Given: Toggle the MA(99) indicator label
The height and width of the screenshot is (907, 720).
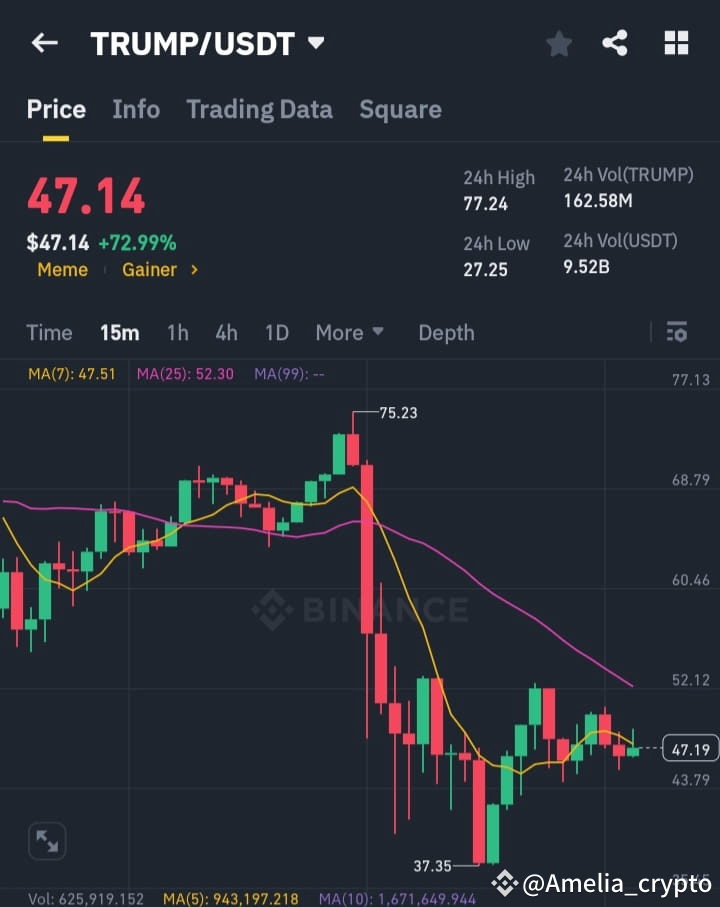Looking at the screenshot, I should click(287, 373).
